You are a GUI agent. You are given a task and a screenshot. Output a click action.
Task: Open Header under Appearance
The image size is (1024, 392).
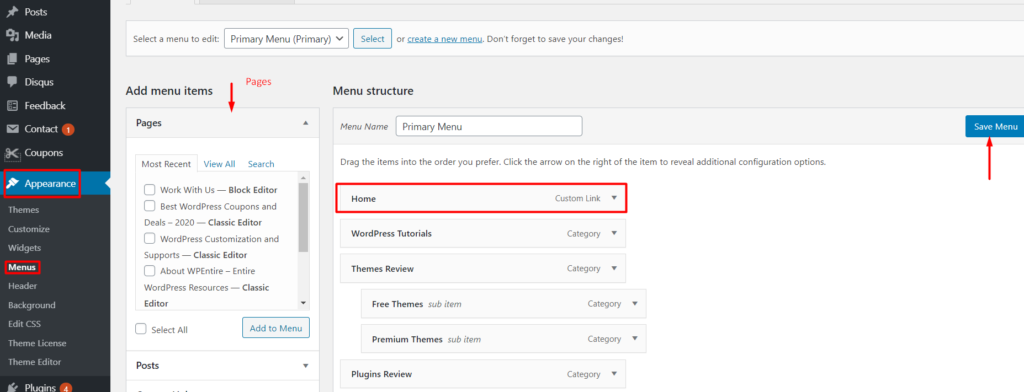[x=22, y=286]
